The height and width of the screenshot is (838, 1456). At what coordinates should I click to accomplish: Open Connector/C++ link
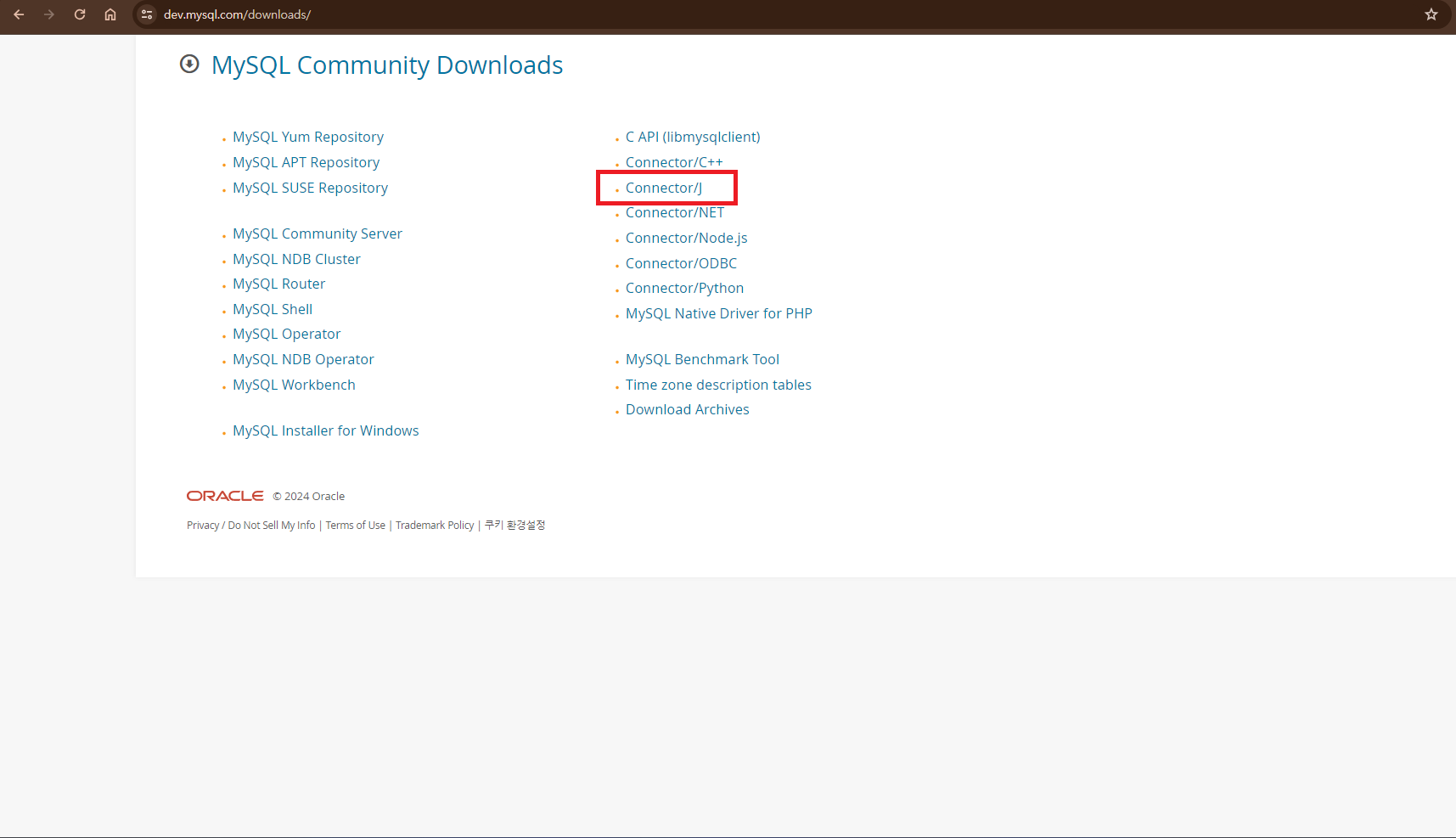(674, 162)
